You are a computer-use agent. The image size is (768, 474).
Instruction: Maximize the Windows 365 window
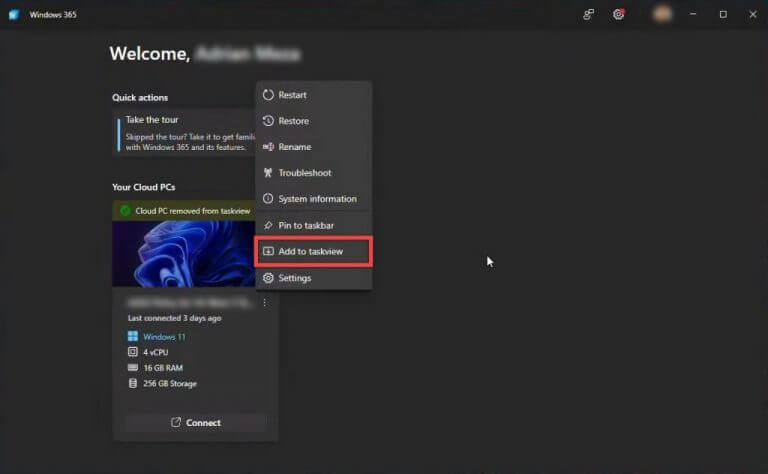tap(723, 15)
